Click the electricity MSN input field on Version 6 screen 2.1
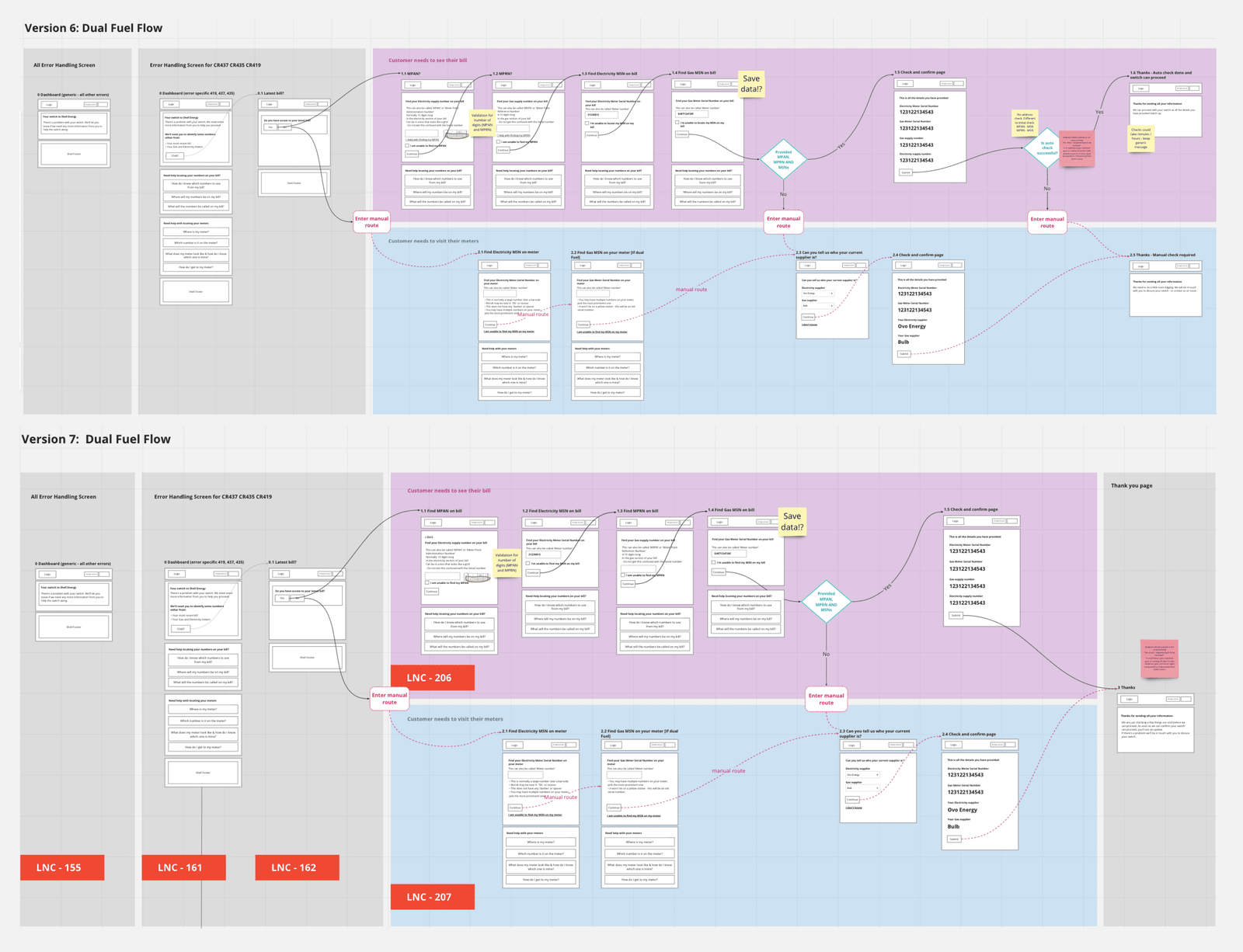 pyautogui.click(x=500, y=294)
